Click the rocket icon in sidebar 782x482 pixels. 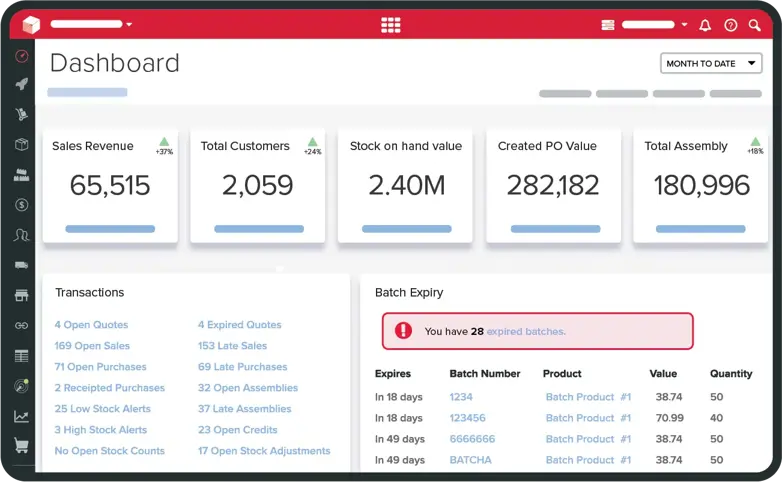(x=21, y=84)
